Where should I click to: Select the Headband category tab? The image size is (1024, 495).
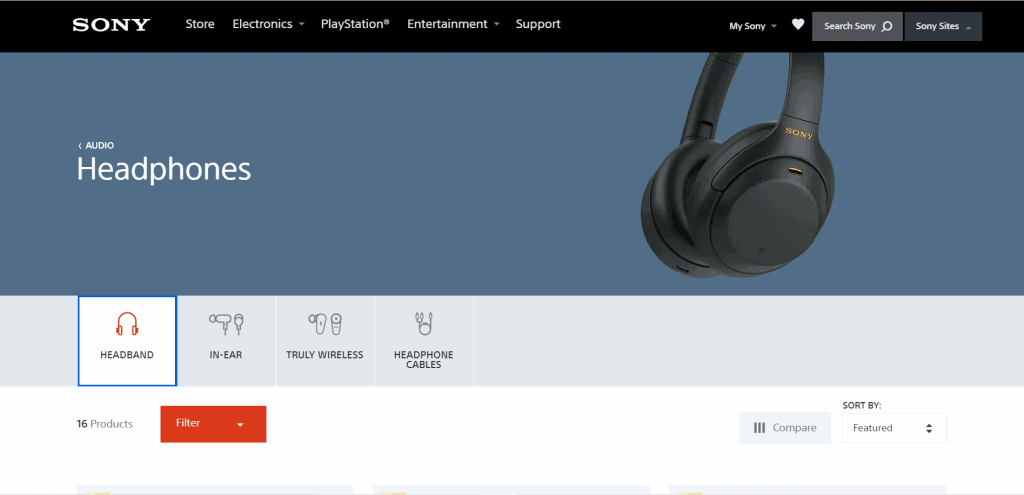tap(127, 341)
